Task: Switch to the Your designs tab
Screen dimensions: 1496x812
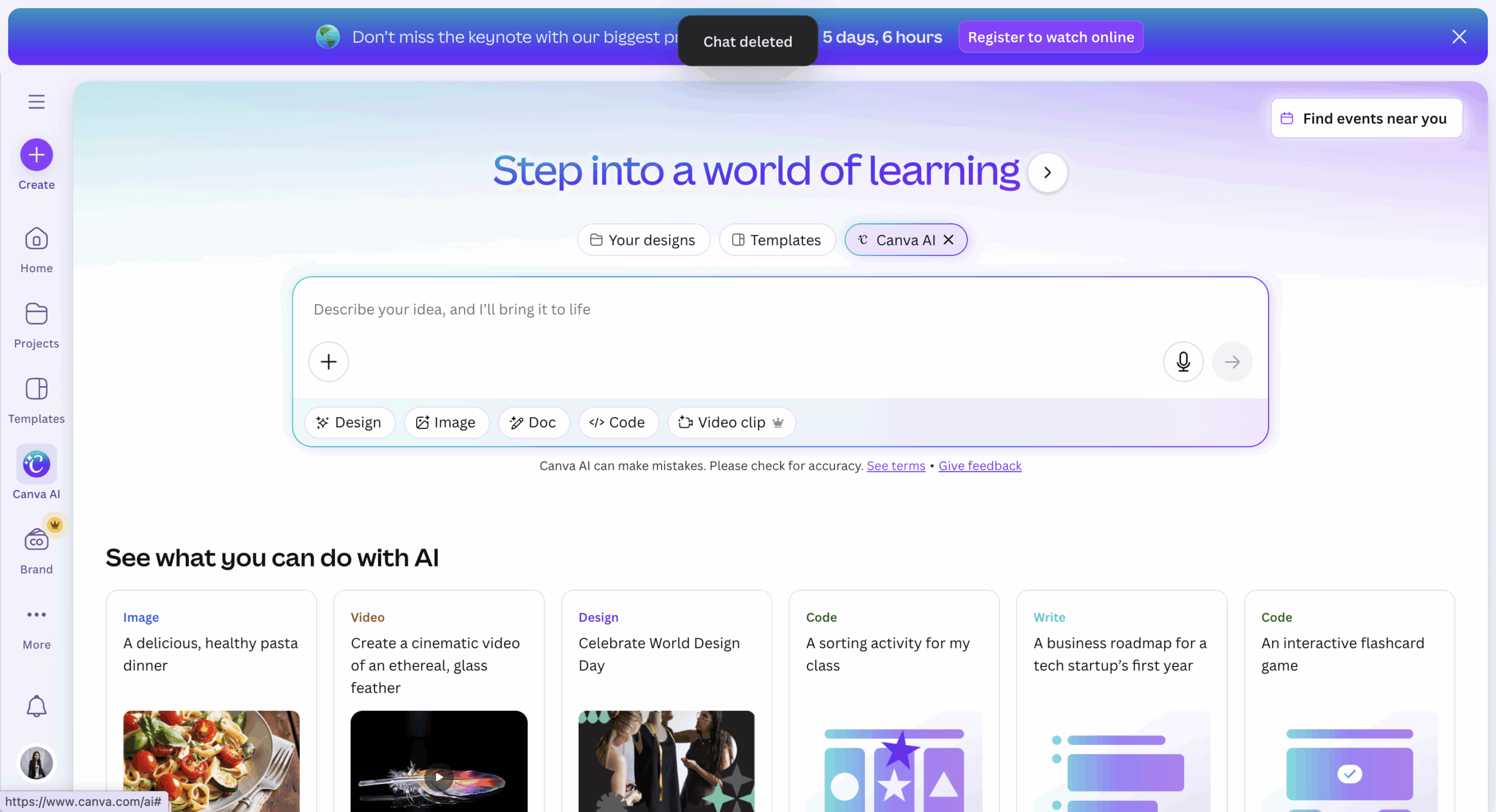Action: pyautogui.click(x=643, y=240)
